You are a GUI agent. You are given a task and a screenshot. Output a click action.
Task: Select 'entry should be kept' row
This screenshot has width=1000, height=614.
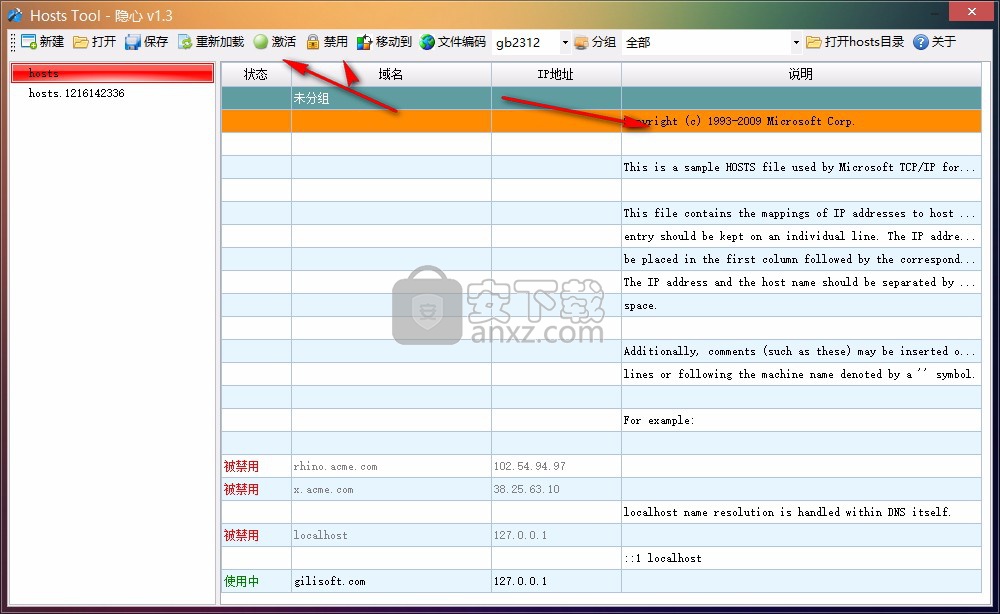pyautogui.click(x=601, y=236)
